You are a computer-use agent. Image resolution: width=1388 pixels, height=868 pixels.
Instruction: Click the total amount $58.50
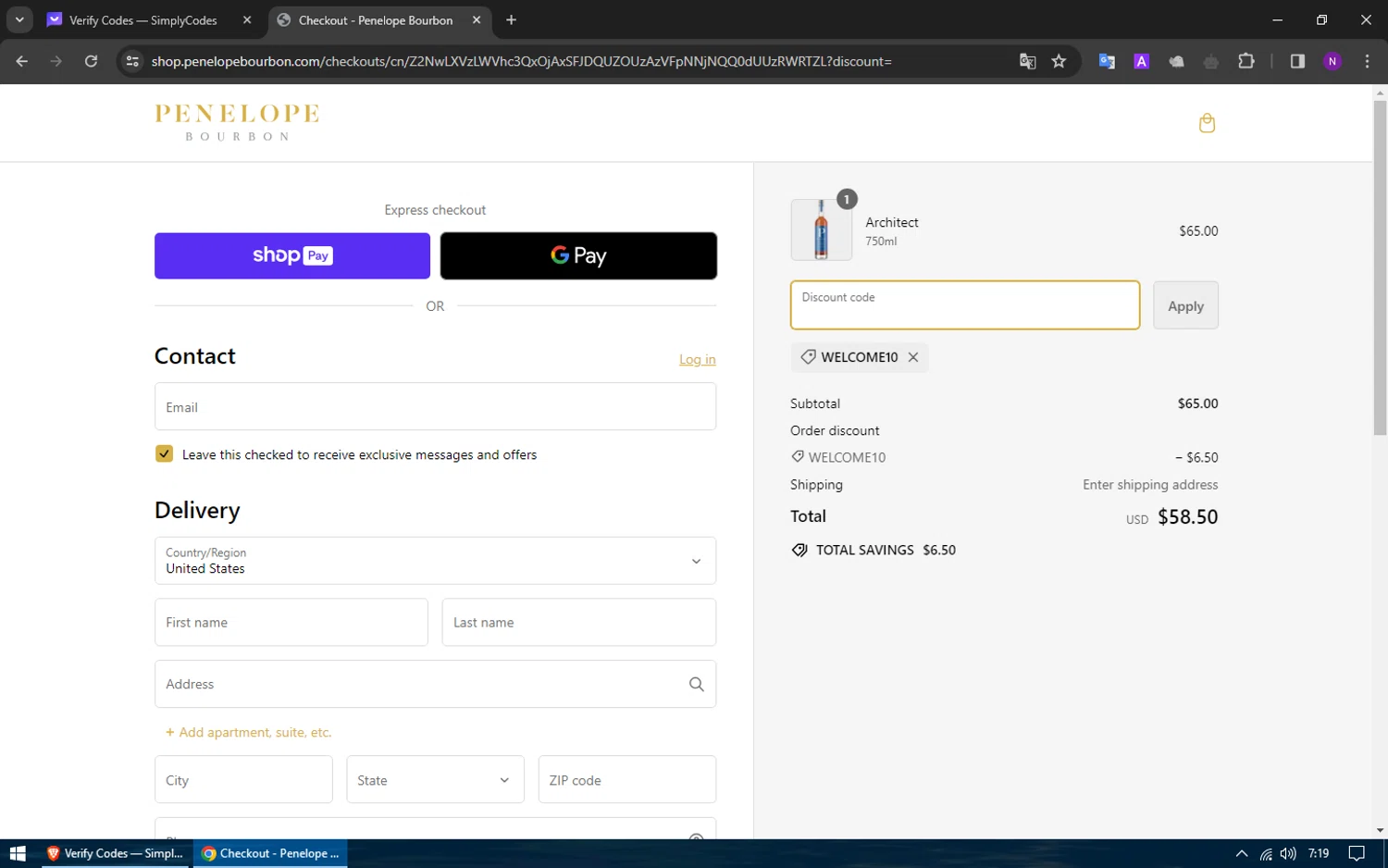point(1187,516)
